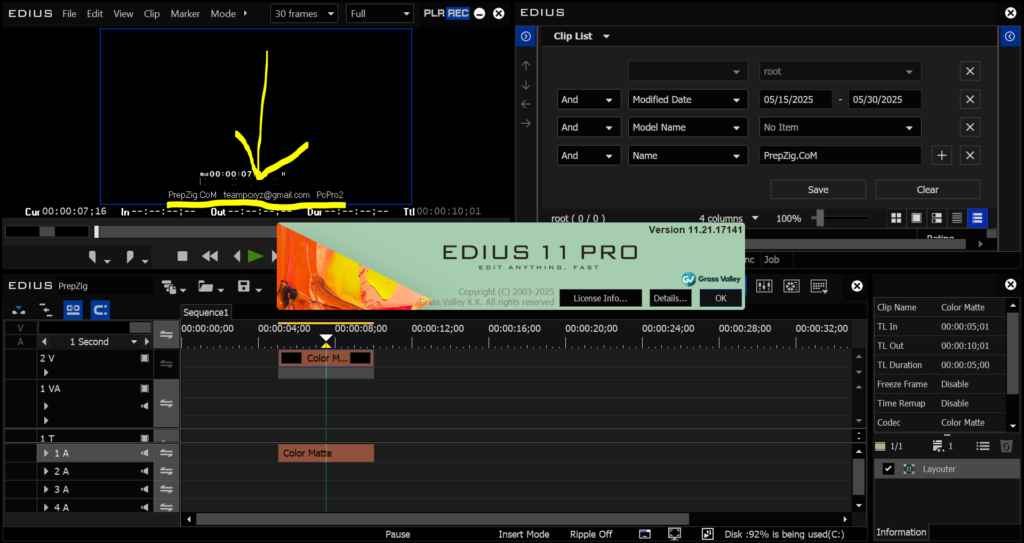The width and height of the screenshot is (1024, 543).
Task: Click the back arrow in Clip List sidebar
Action: tap(526, 104)
